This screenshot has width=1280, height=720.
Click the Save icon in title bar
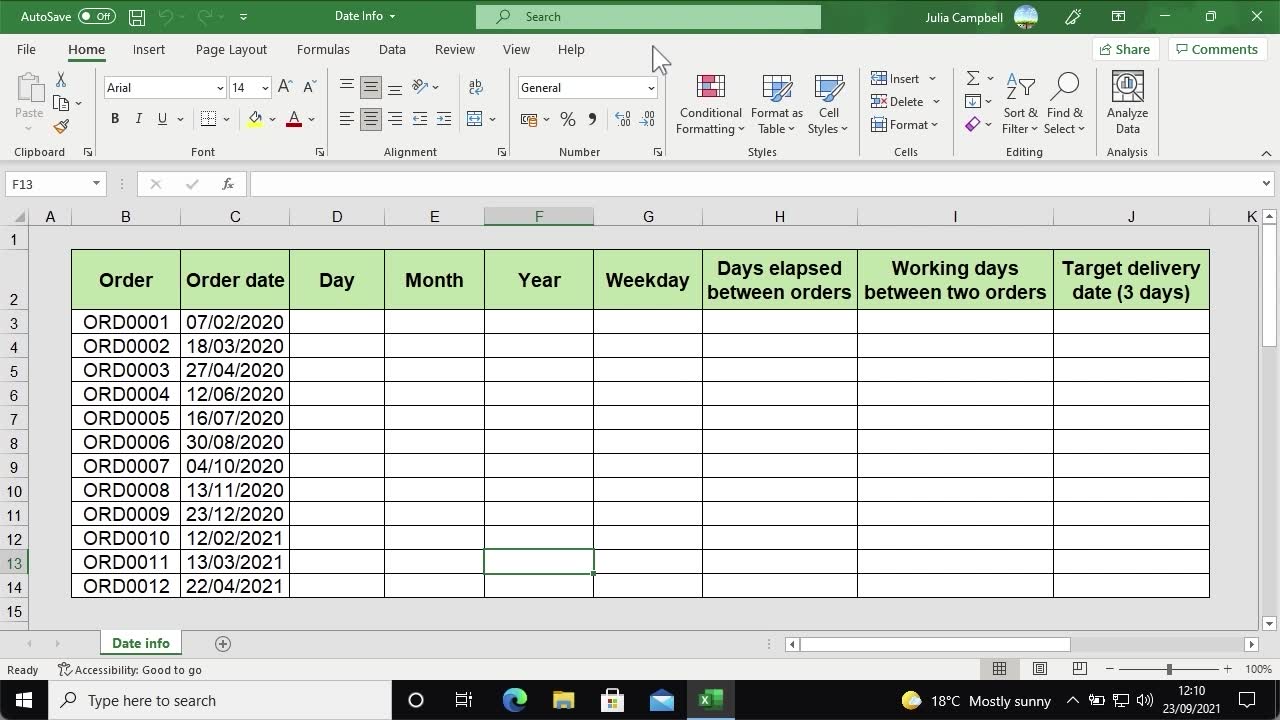pyautogui.click(x=137, y=17)
